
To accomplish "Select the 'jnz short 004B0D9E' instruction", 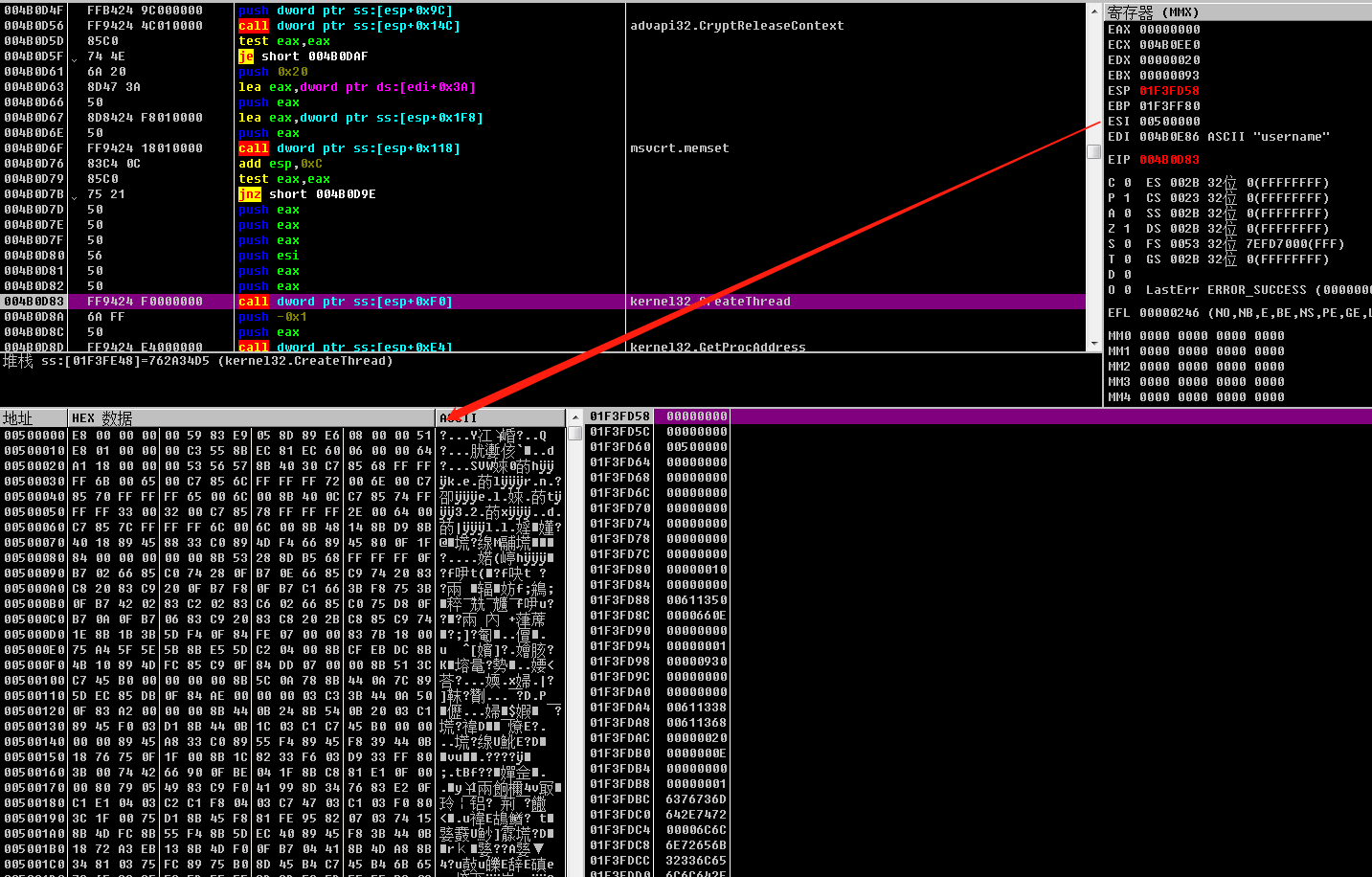I will click(307, 194).
